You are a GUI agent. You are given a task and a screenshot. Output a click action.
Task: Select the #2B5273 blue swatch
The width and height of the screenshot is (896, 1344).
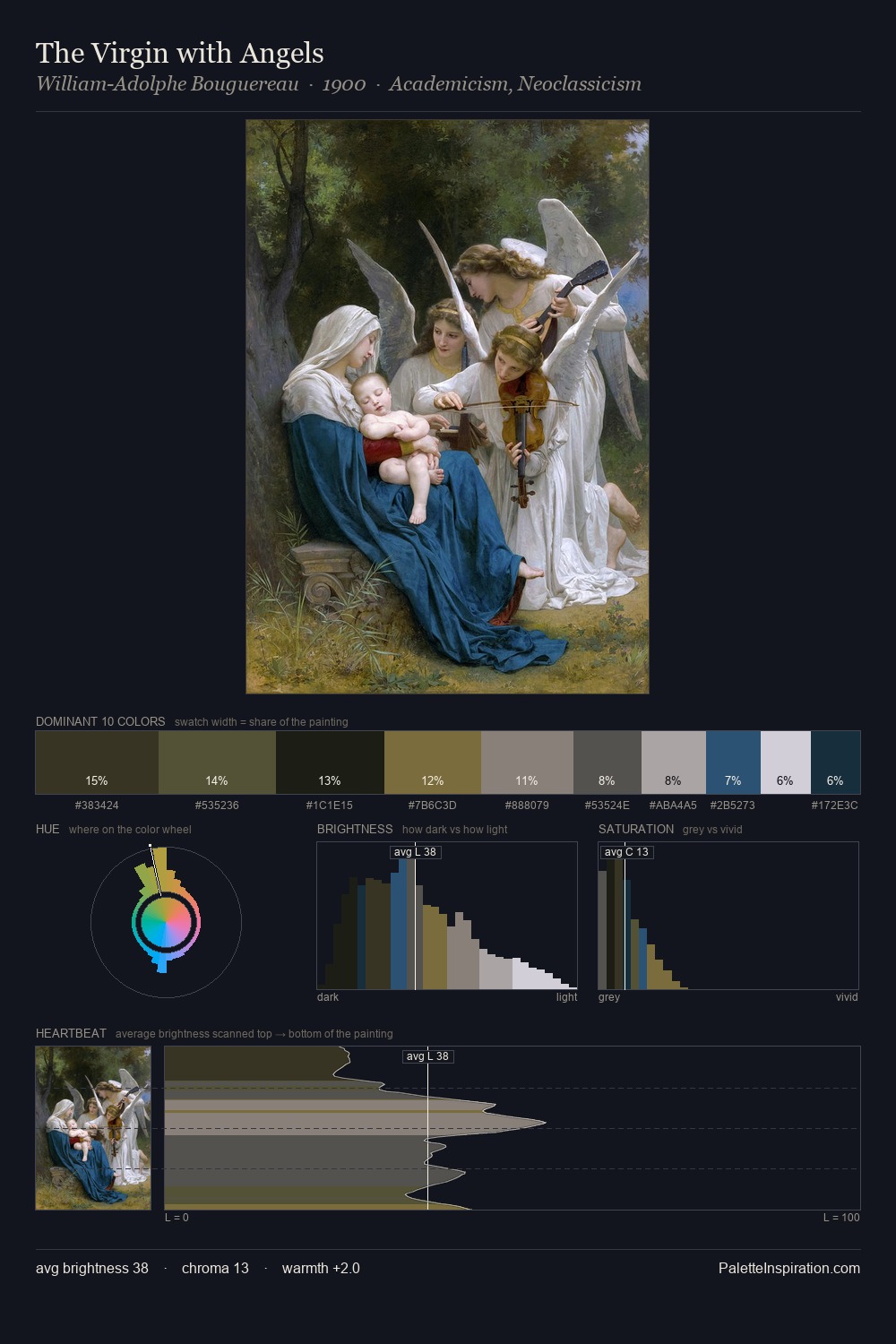[733, 762]
